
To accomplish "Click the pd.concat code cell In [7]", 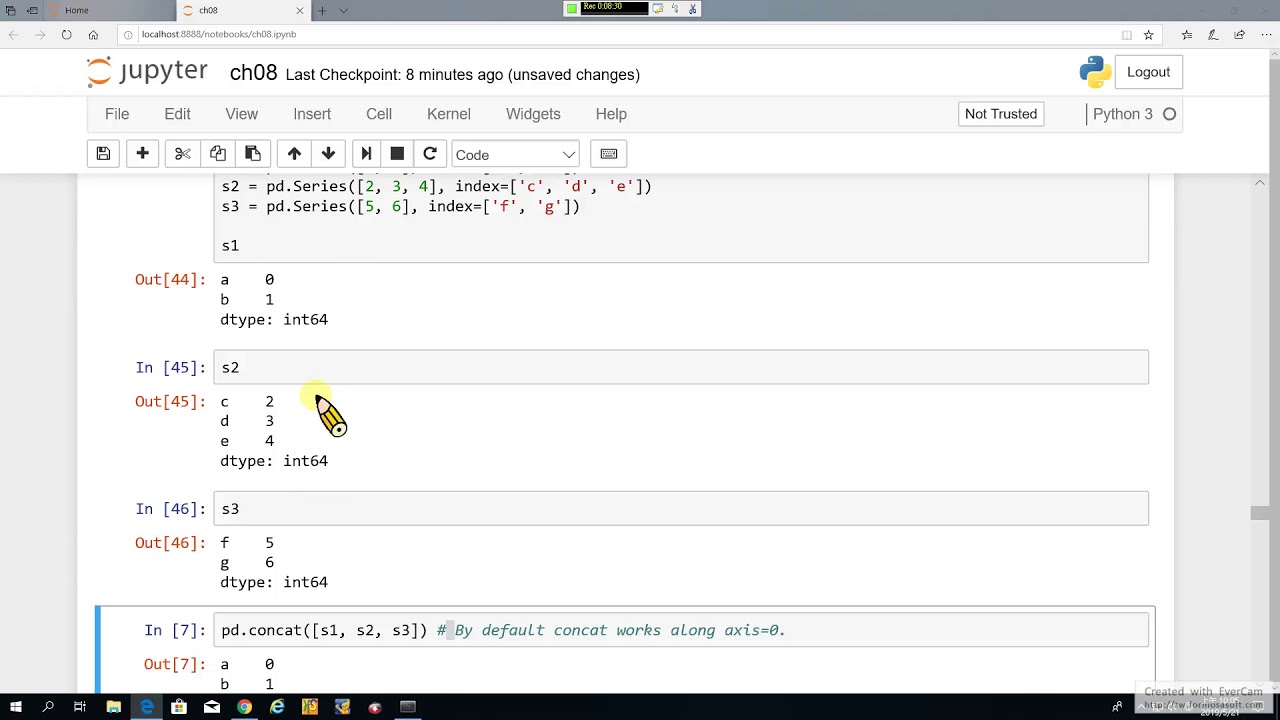I will (681, 630).
